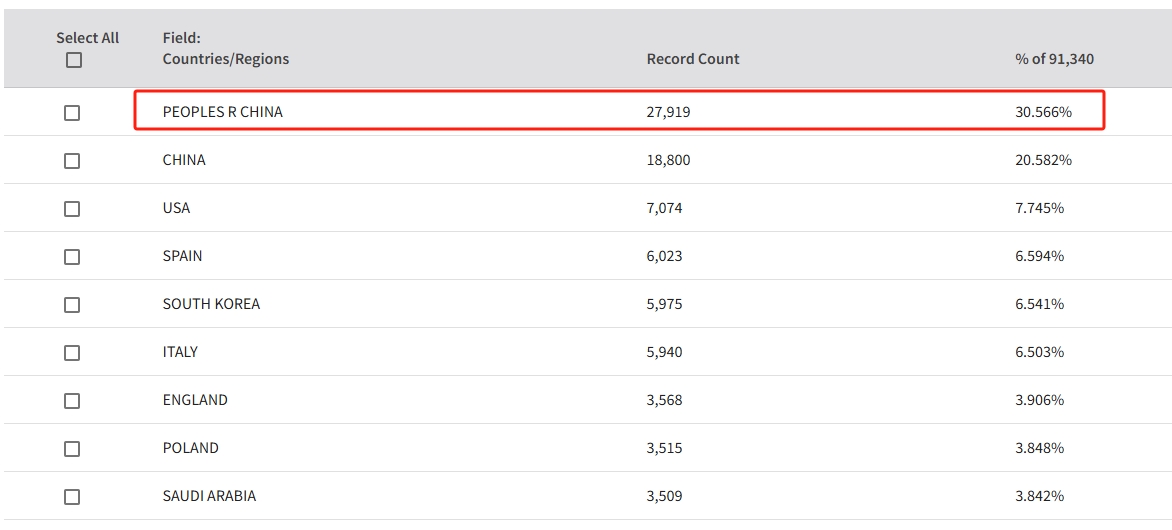Click the USA country label
Viewport: 1172px width, 530px height.
176,208
